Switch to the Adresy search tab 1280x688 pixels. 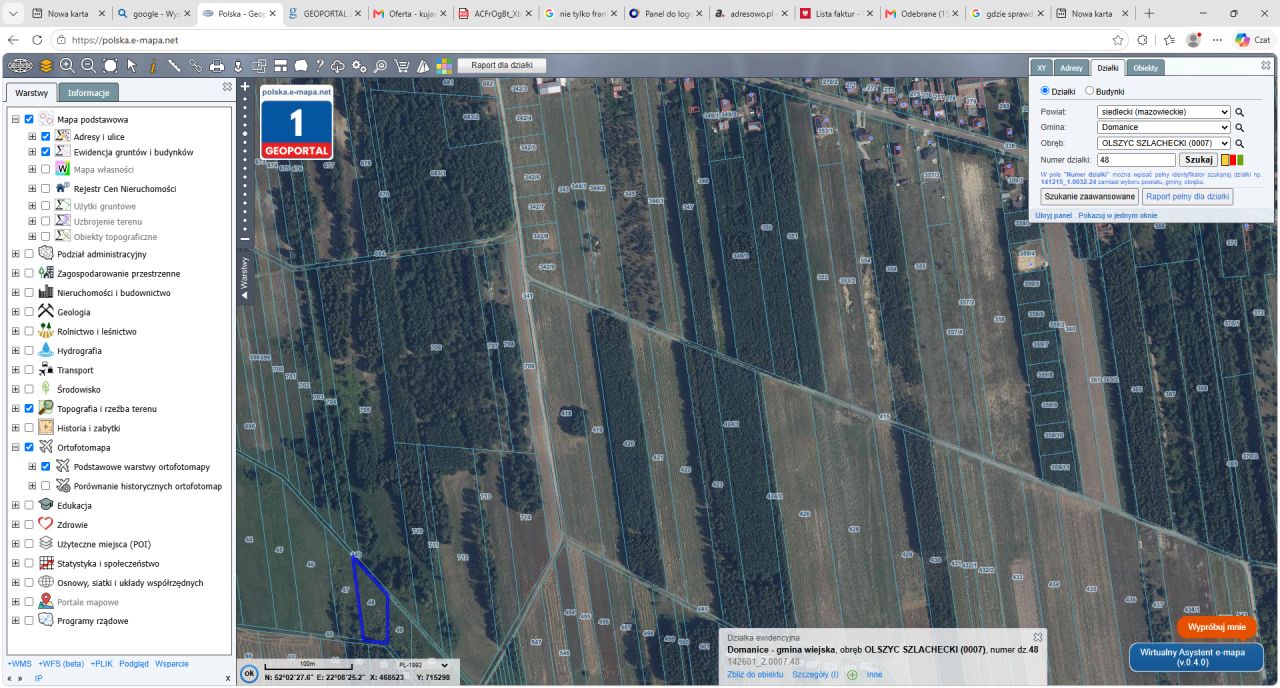point(1071,68)
